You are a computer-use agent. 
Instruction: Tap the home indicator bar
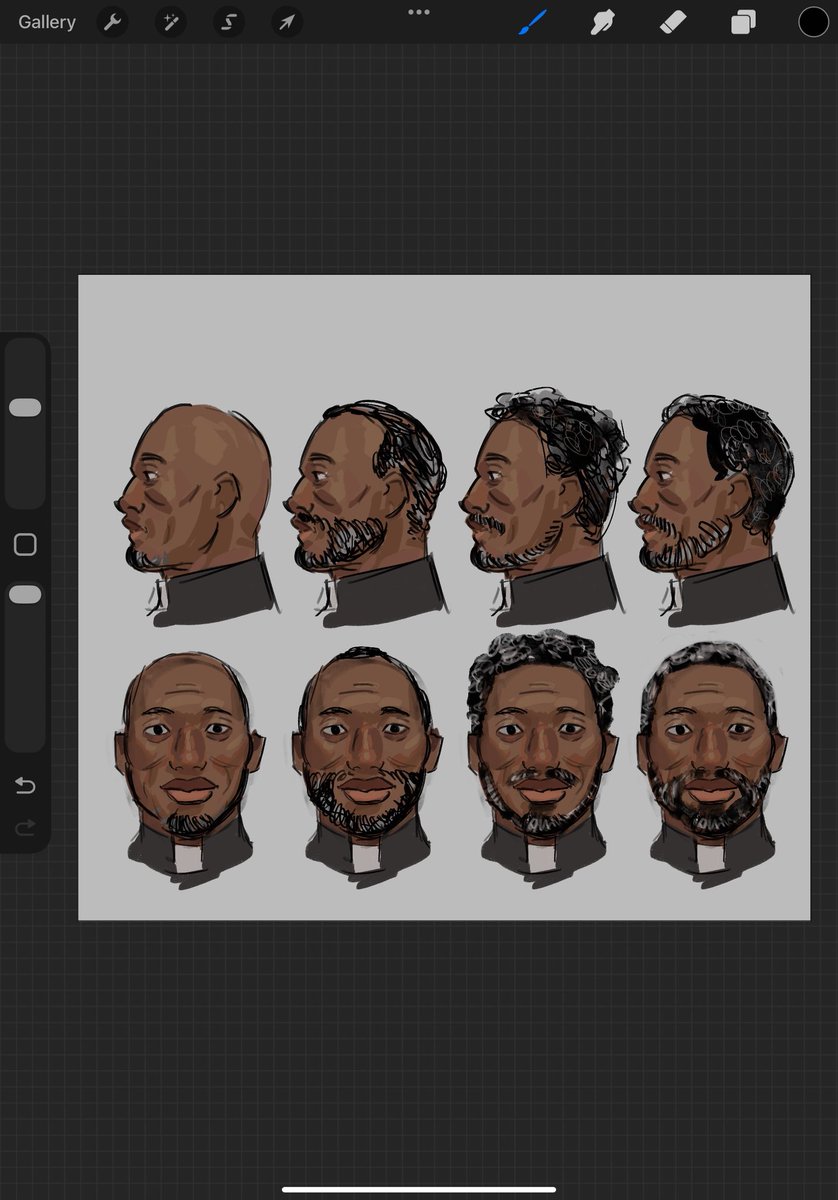pos(419,1189)
